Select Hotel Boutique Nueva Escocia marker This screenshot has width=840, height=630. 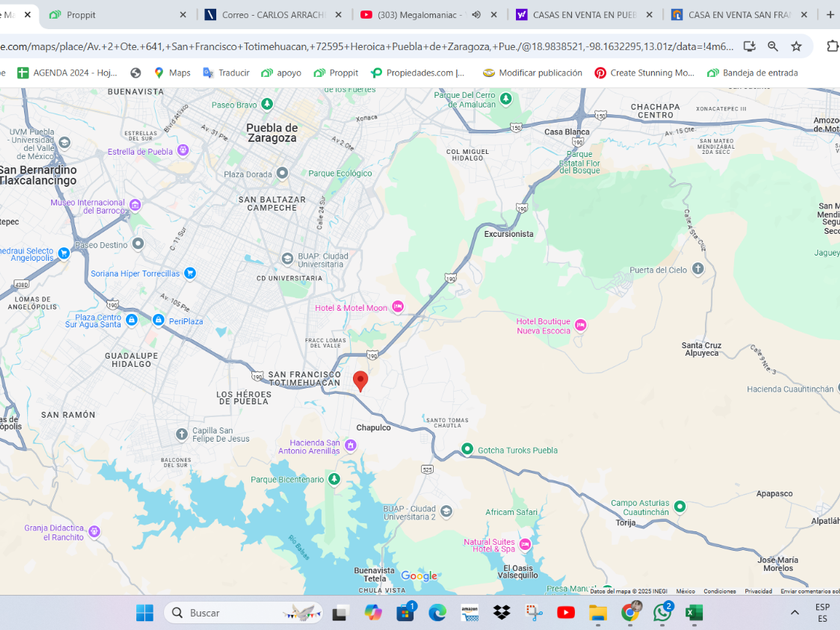pyautogui.click(x=580, y=325)
